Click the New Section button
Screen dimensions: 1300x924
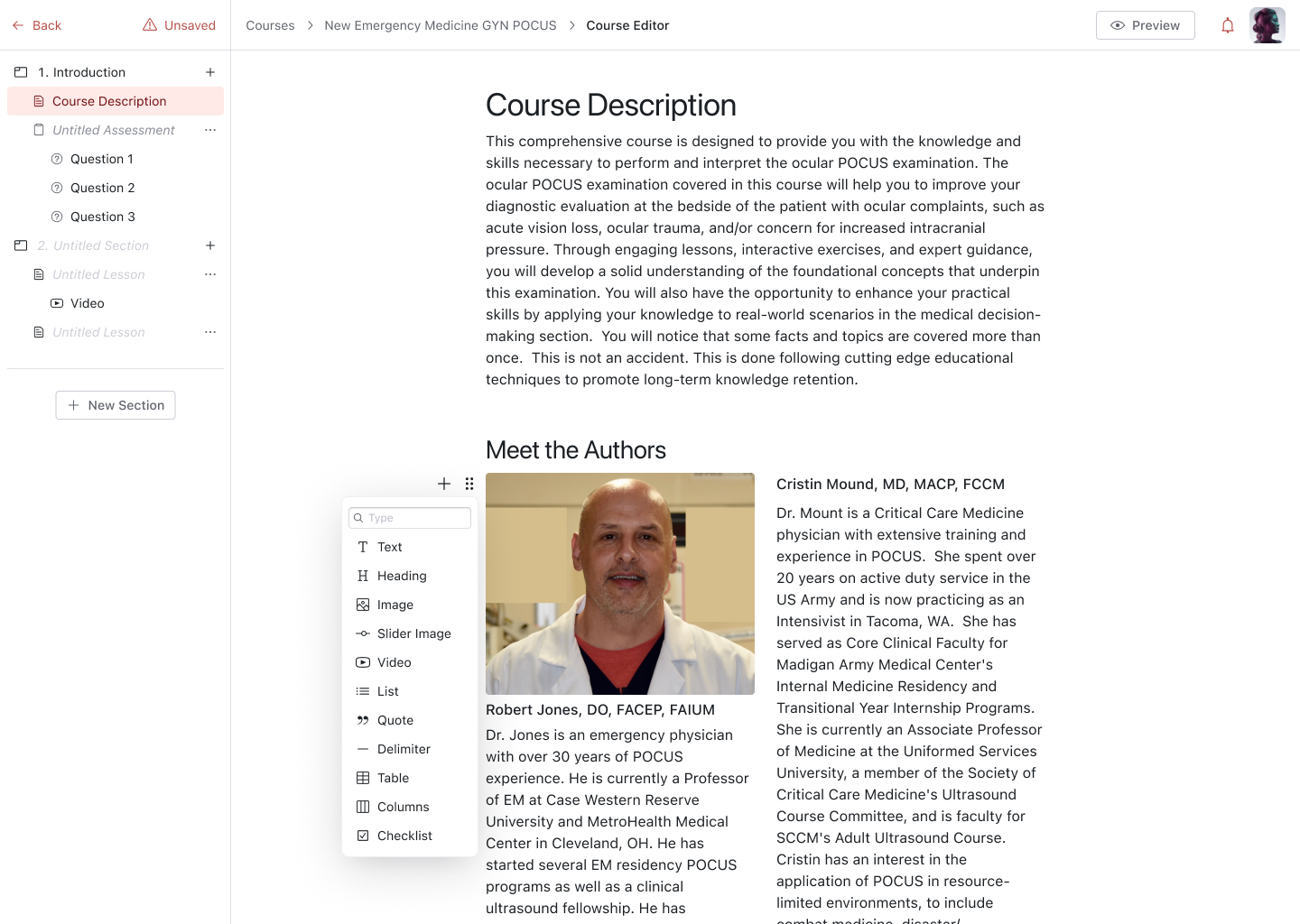point(116,405)
